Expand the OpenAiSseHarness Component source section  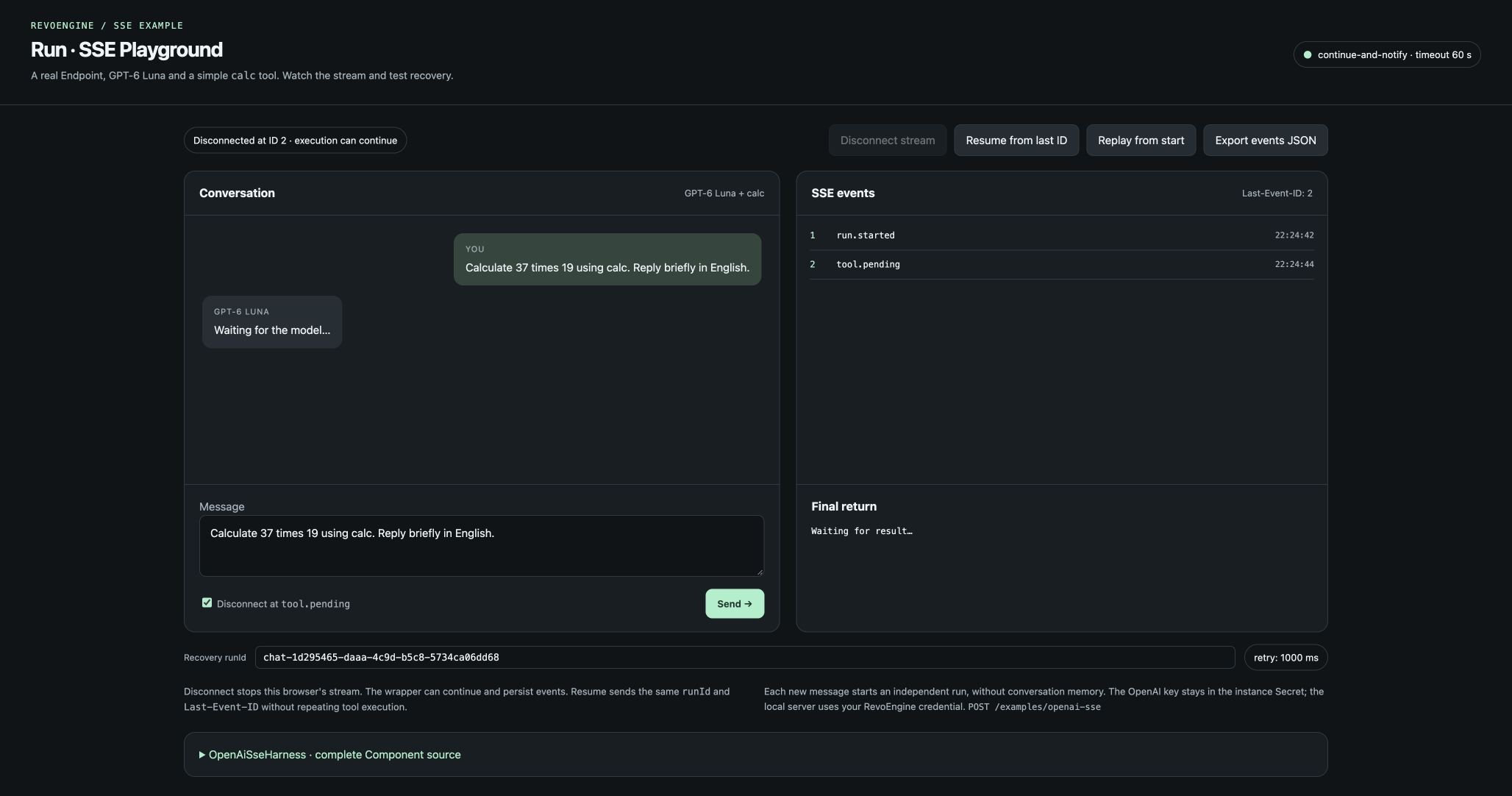330,755
